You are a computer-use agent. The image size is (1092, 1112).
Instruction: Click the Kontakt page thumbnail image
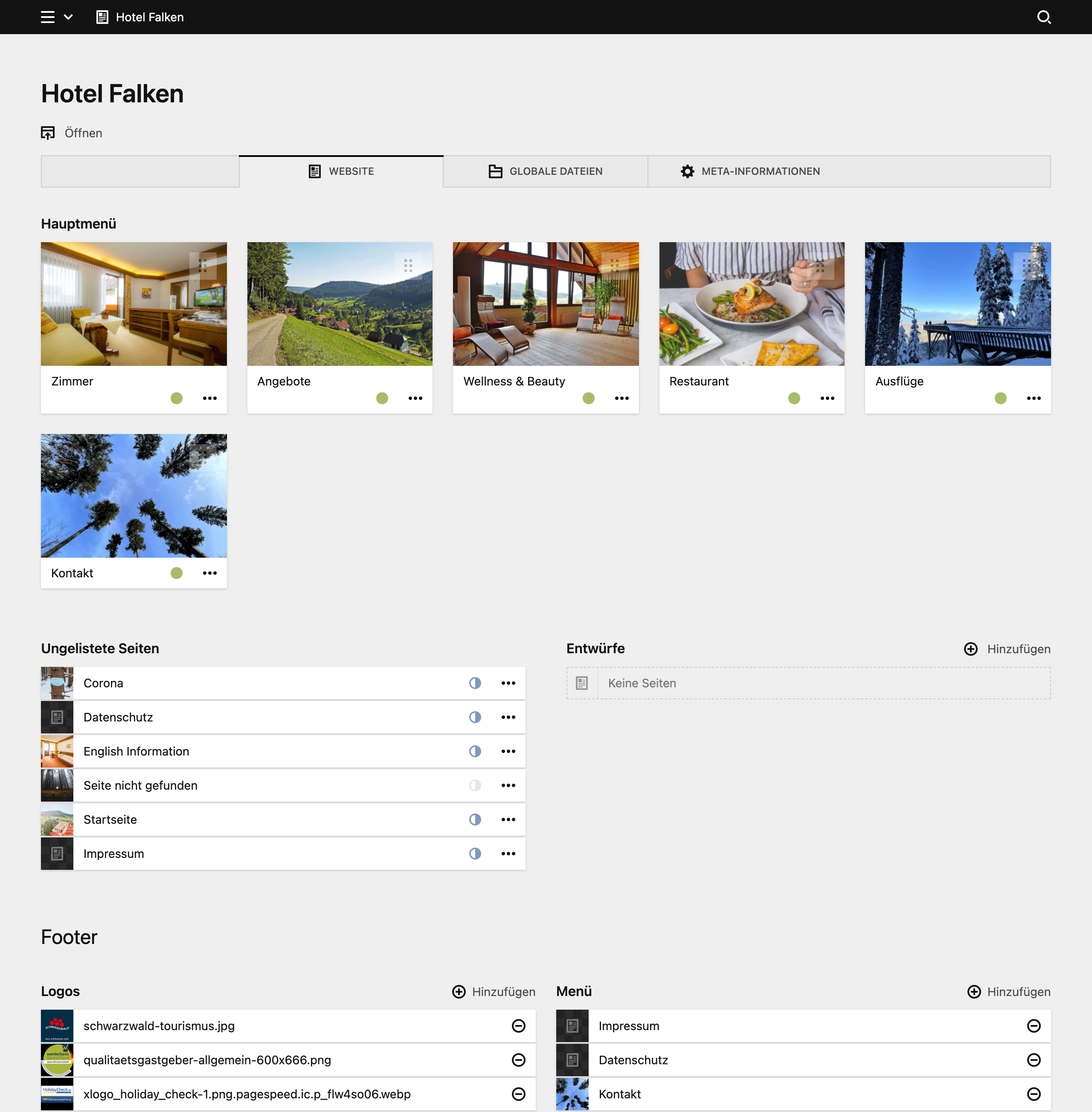134,496
